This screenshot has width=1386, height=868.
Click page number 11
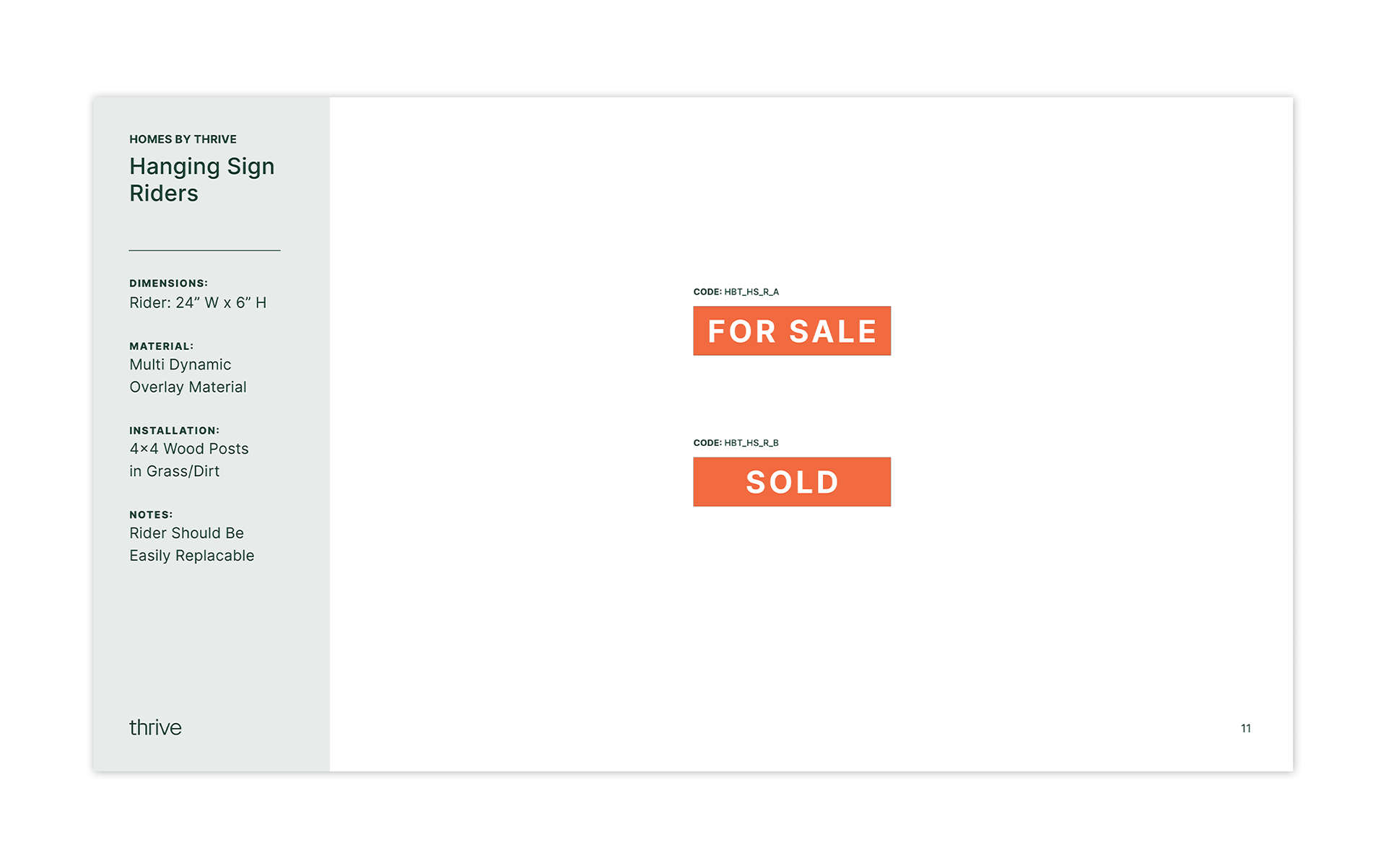pos(1245,729)
